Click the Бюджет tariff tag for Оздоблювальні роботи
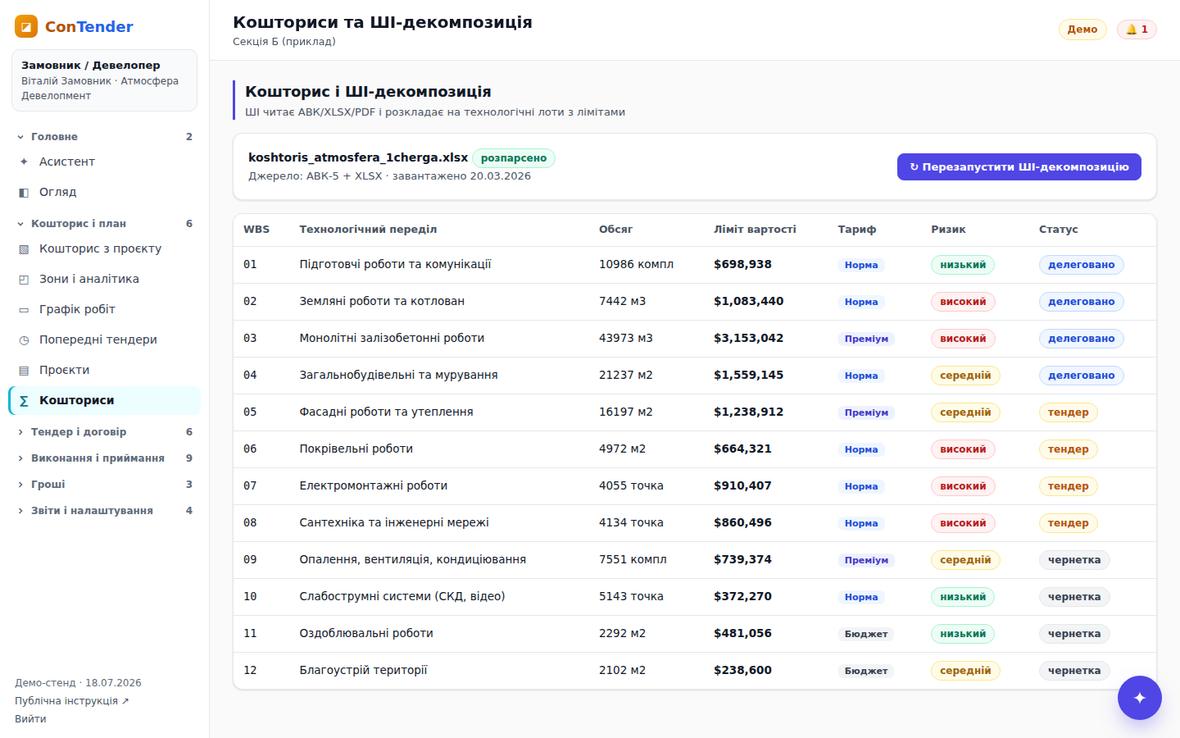1180x738 pixels. (x=866, y=634)
